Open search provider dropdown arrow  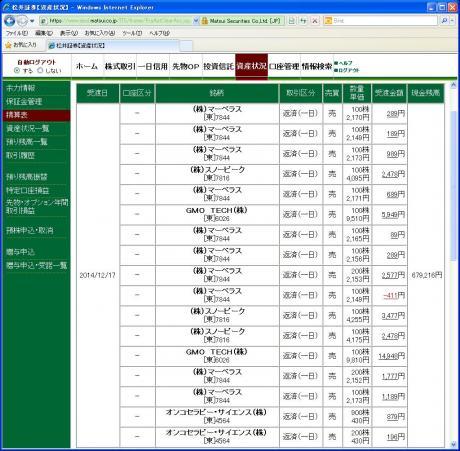click(x=452, y=21)
